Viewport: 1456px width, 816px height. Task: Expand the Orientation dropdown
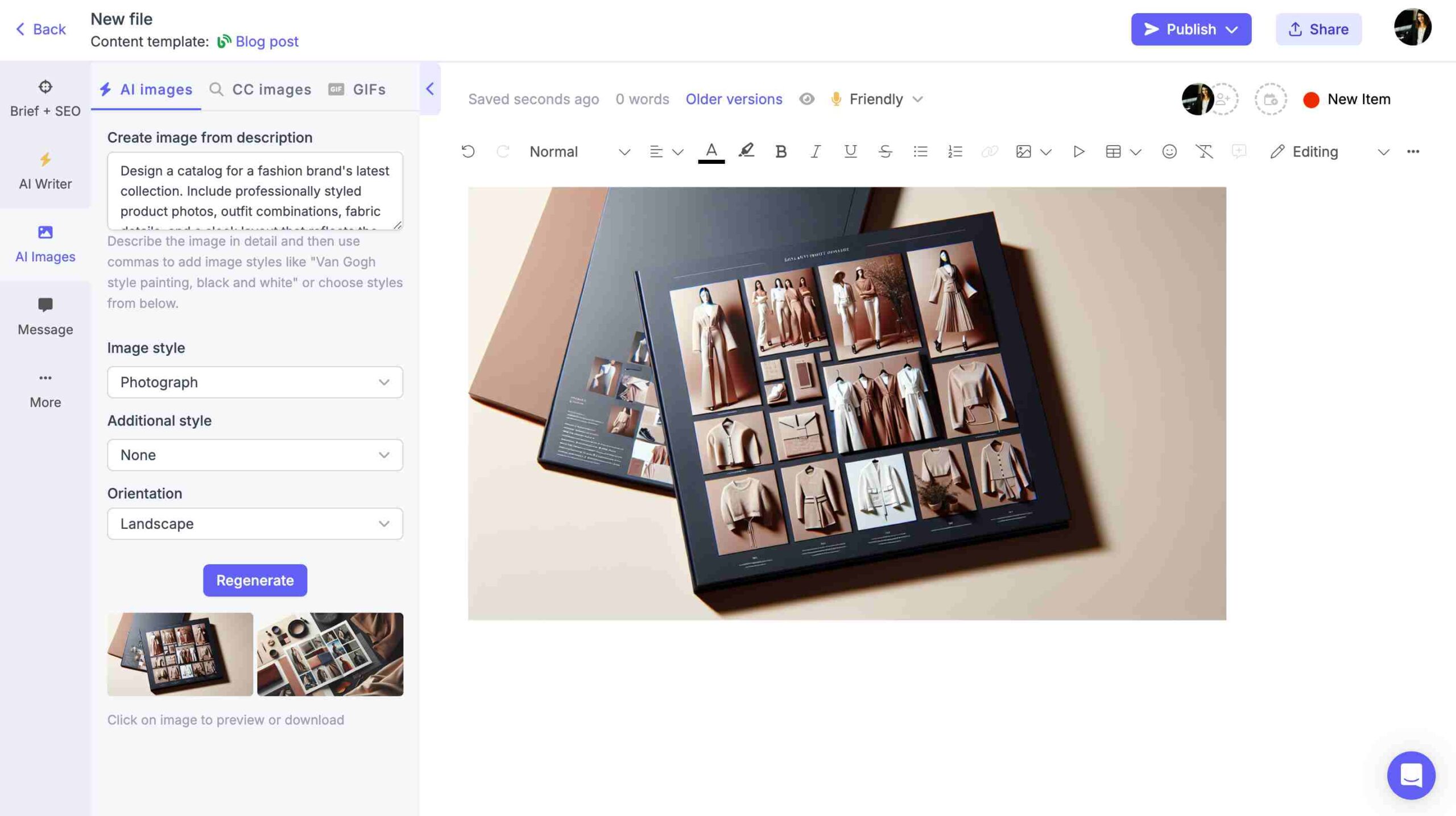(x=255, y=523)
